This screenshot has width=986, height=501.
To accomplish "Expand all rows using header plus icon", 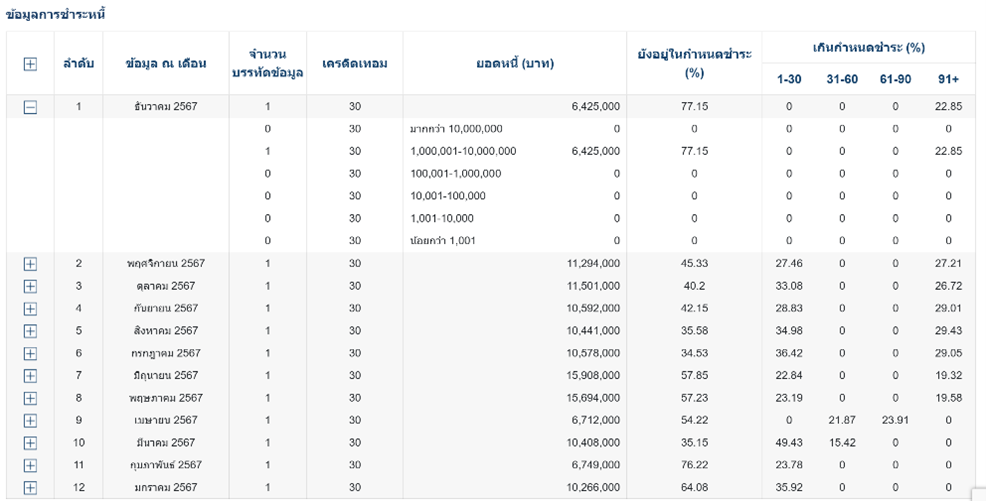I will 30,64.
